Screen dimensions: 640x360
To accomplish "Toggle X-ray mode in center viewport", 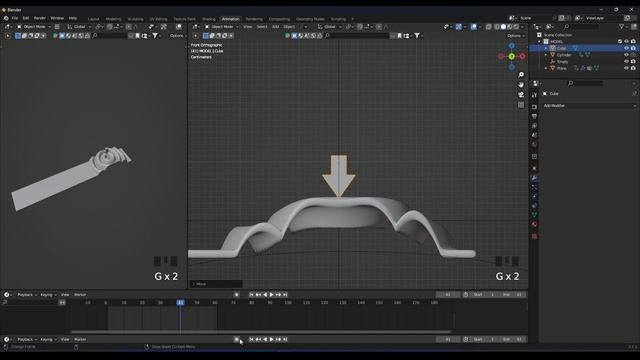I will 489,27.
